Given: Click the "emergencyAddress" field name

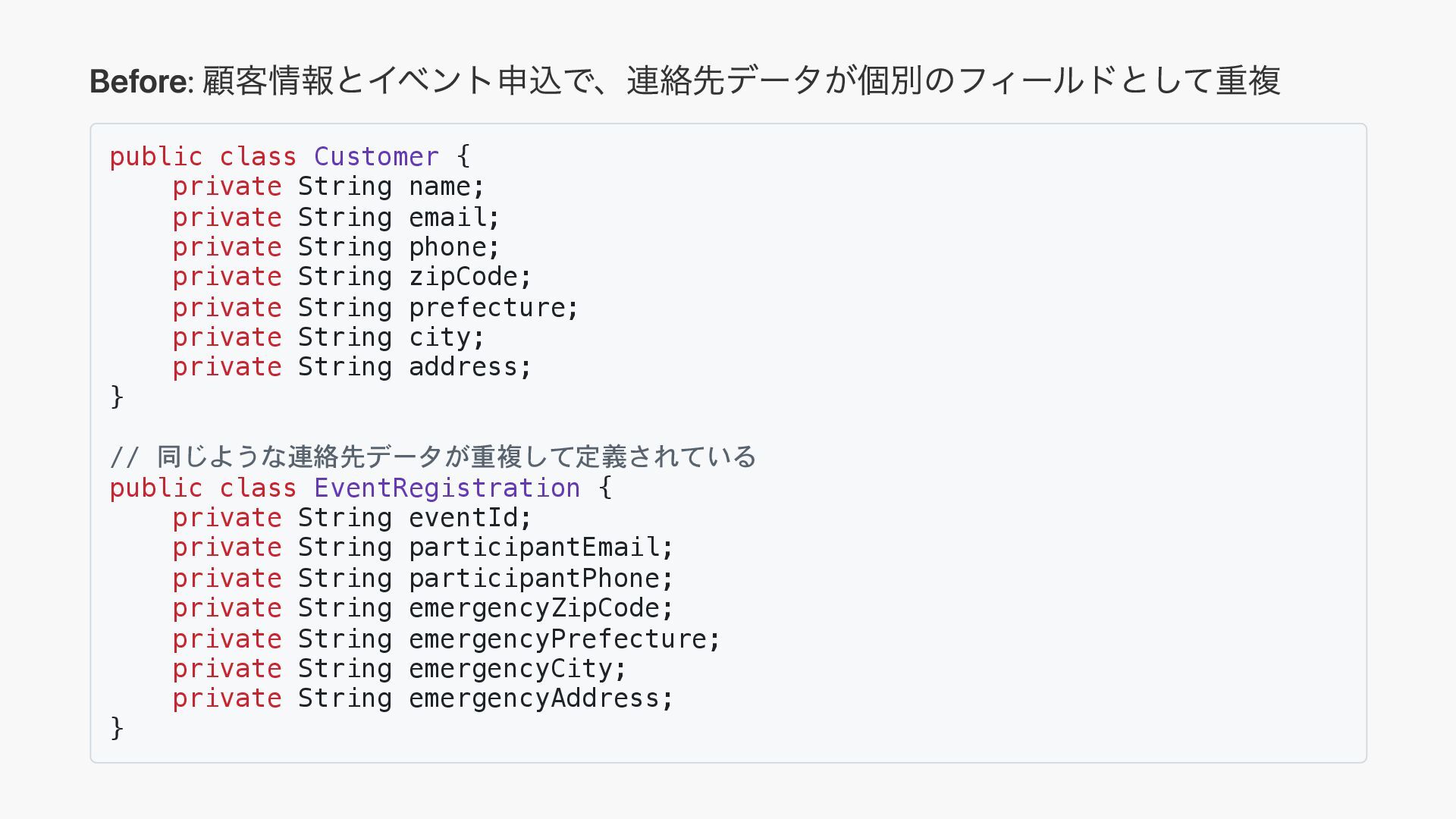Looking at the screenshot, I should pos(534,698).
